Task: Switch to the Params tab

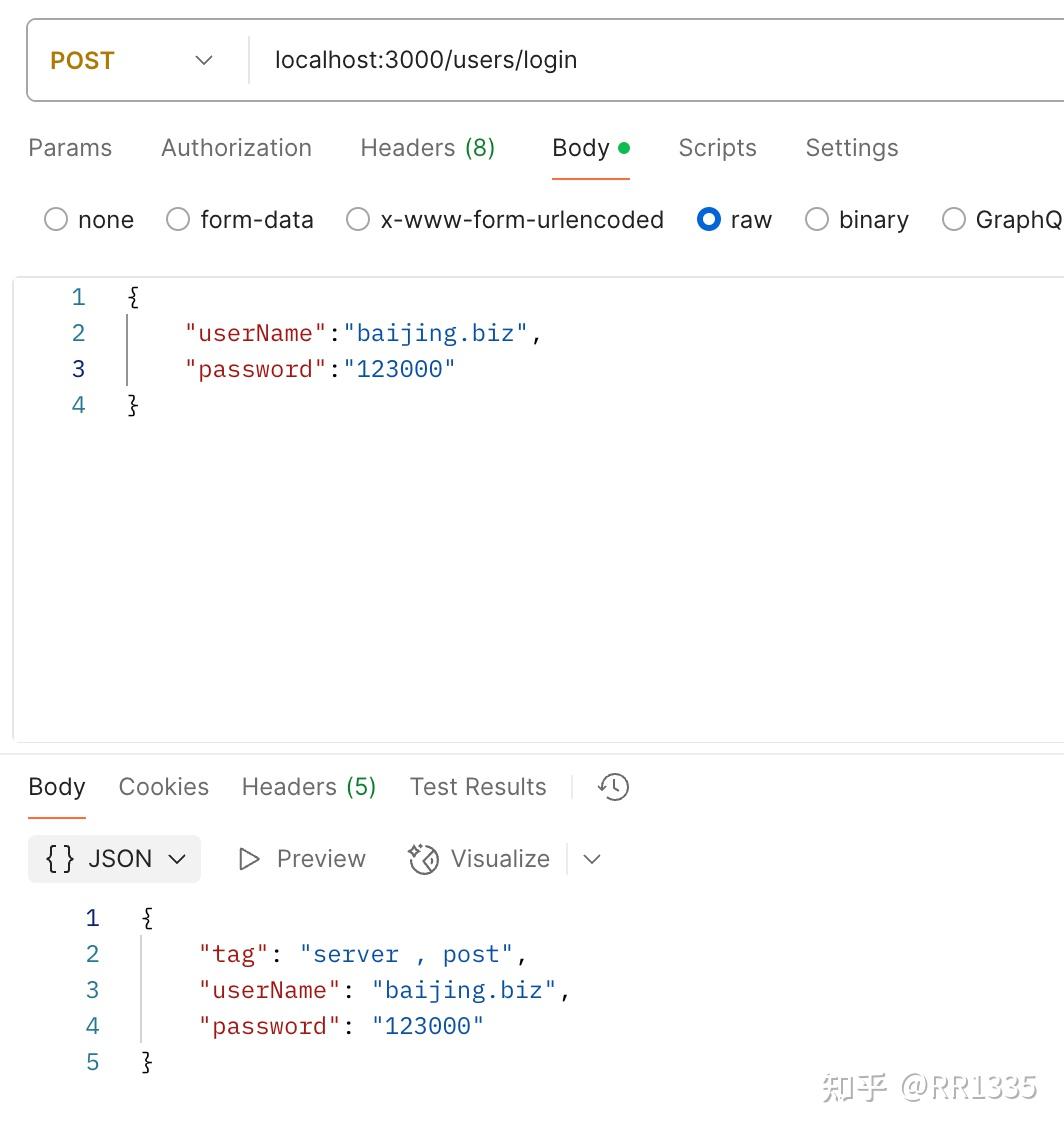Action: 70,148
